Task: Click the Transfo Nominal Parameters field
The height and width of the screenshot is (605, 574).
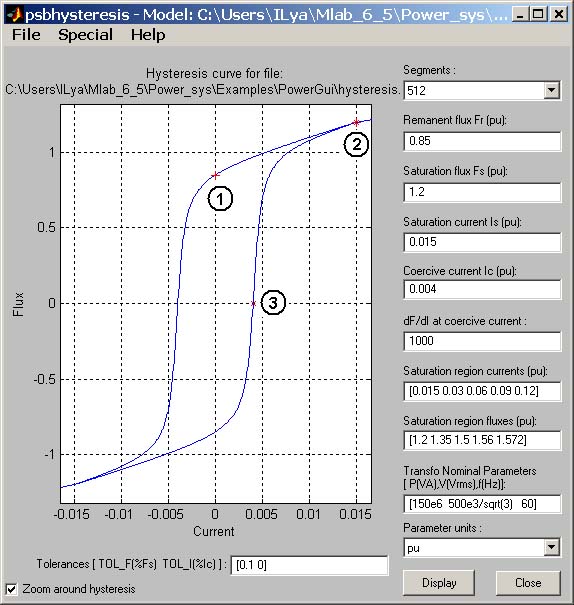Action: coord(482,504)
